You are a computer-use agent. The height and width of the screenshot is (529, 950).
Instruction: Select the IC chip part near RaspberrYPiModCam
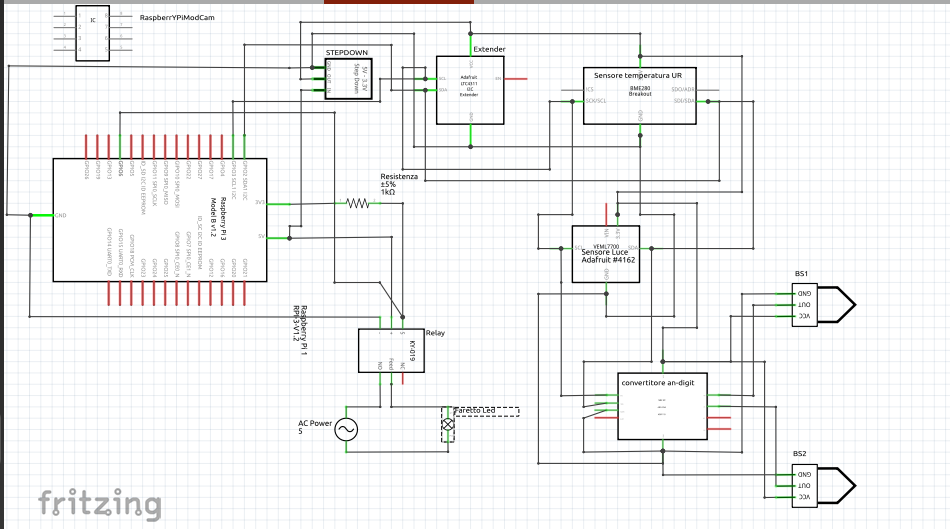coord(93,33)
